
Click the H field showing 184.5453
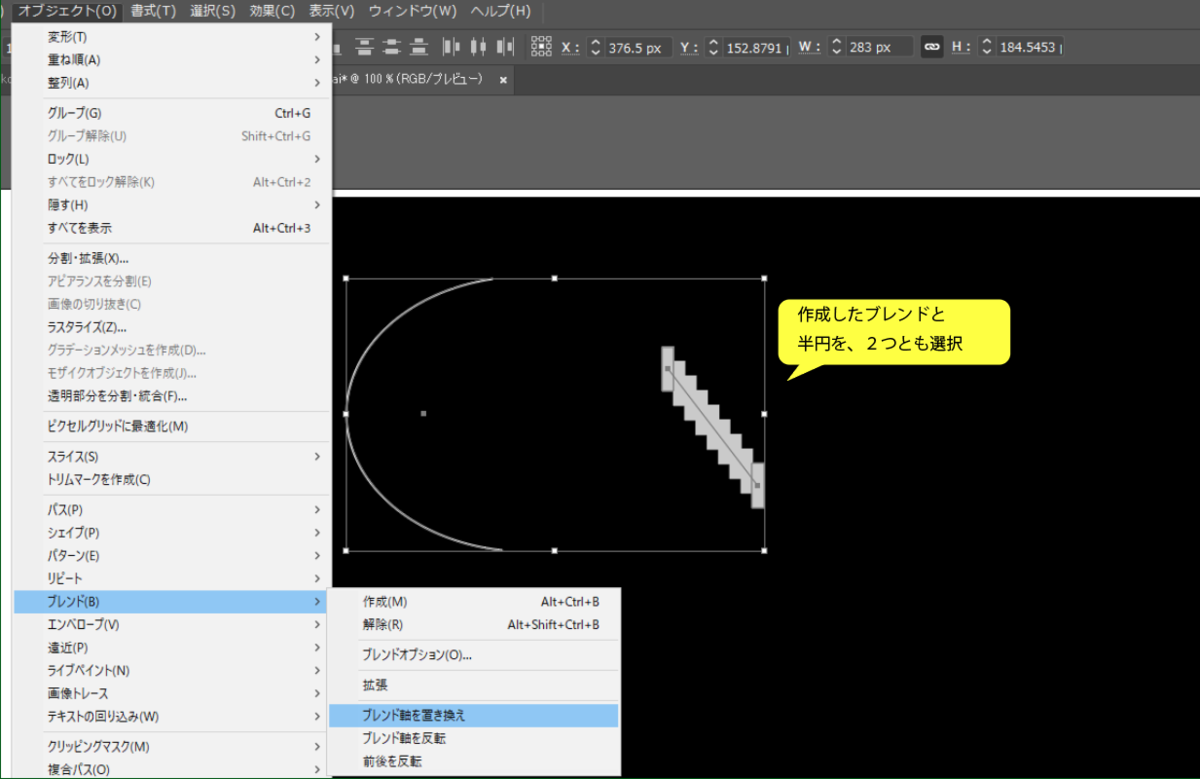click(x=1029, y=47)
